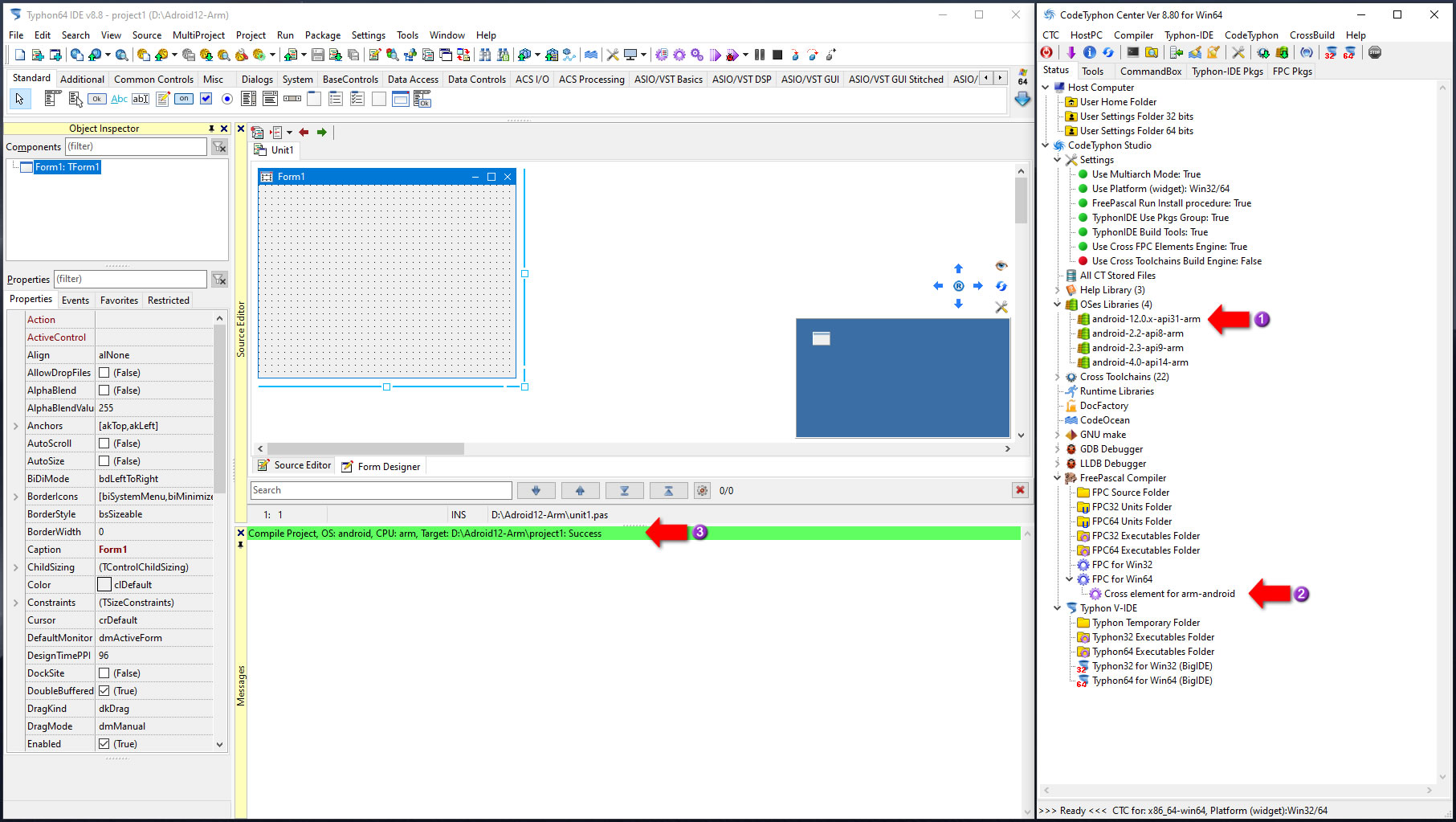This screenshot has width=1456, height=822.
Task: Select the TCheckBox palette component
Action: pos(206,99)
